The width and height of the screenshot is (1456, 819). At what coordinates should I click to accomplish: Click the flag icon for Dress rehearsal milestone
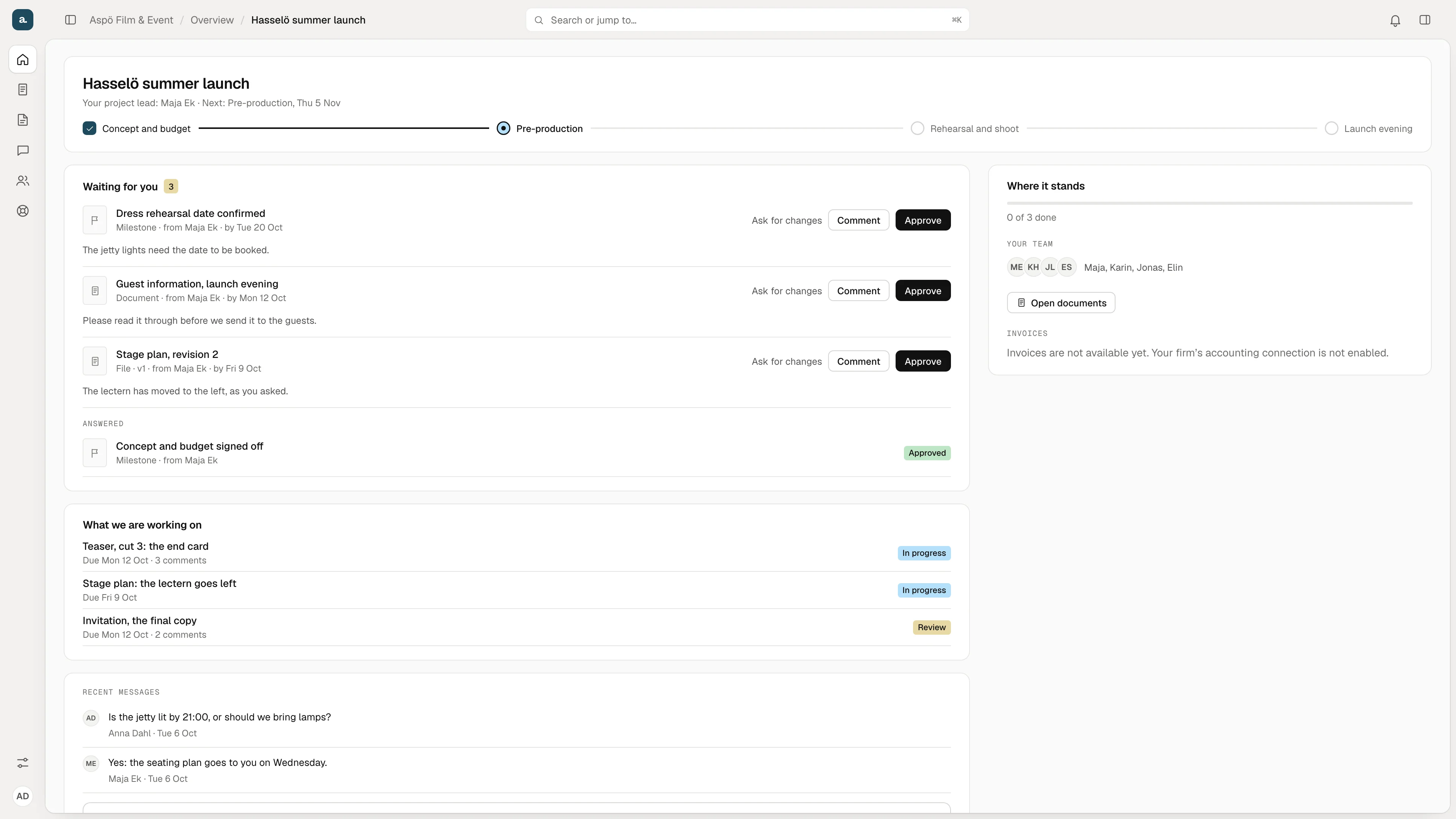[95, 220]
